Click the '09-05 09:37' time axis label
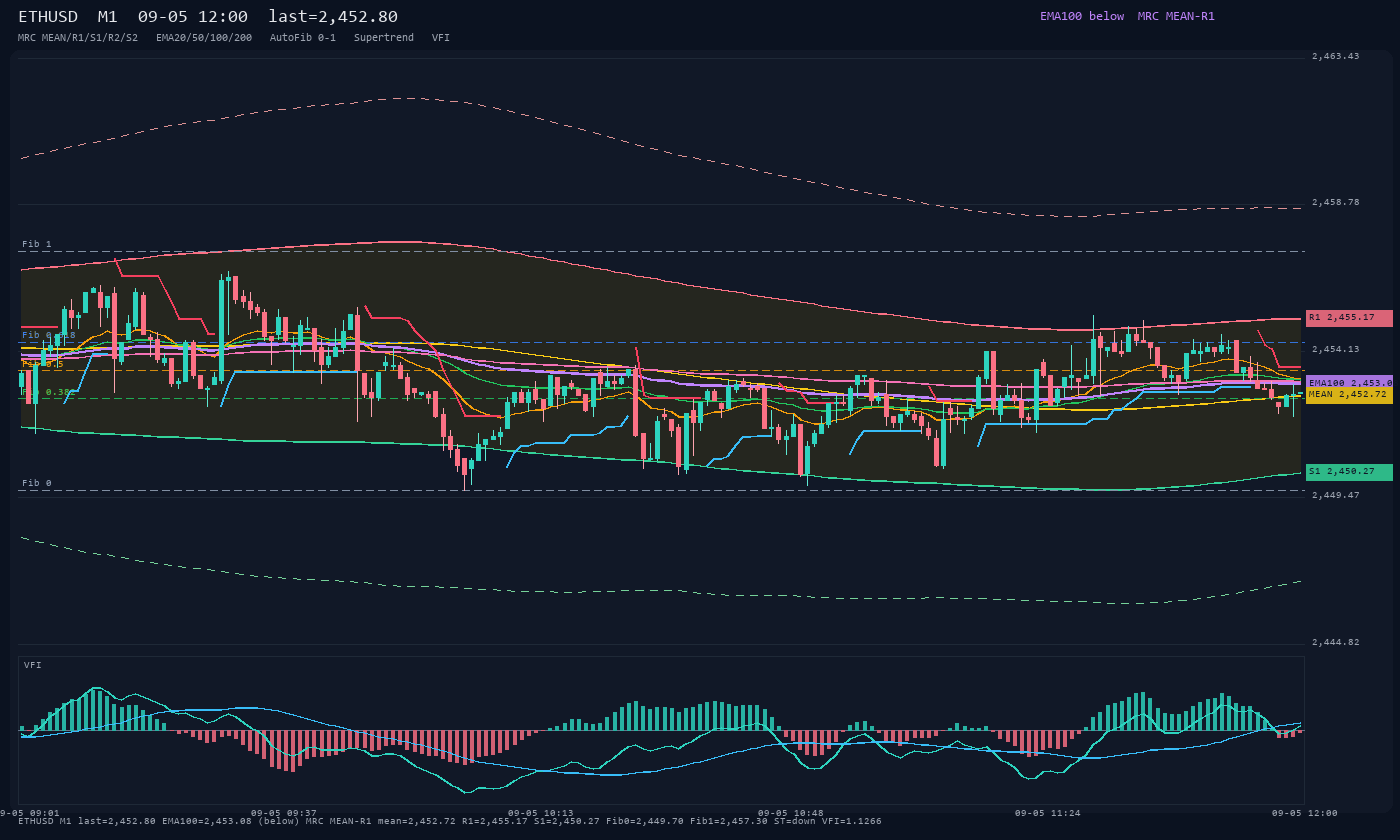This screenshot has height=840, width=1400. pos(284,813)
